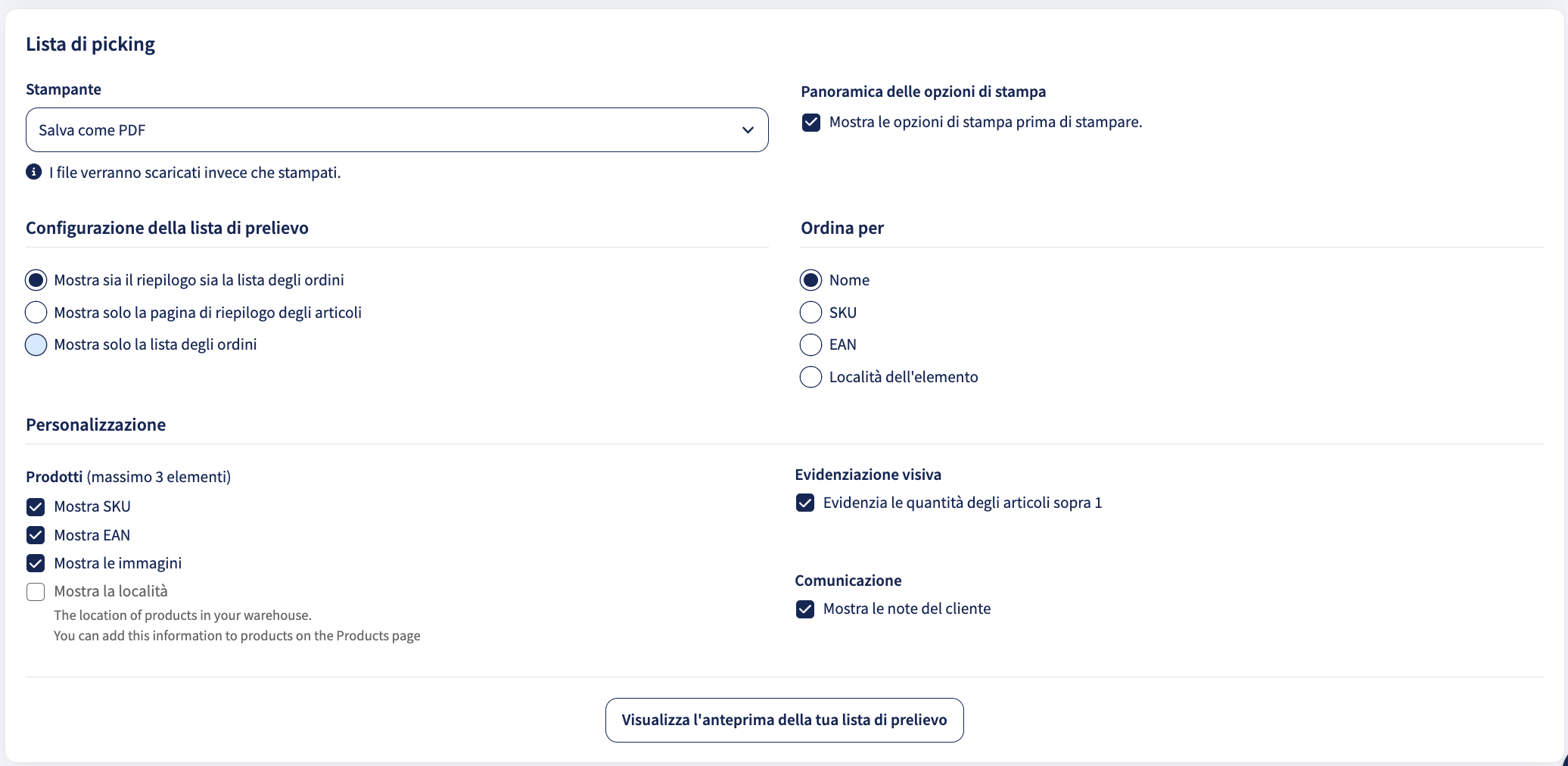Enable Mostra la località checkbox
The width and height of the screenshot is (1568, 766).
coord(36,592)
